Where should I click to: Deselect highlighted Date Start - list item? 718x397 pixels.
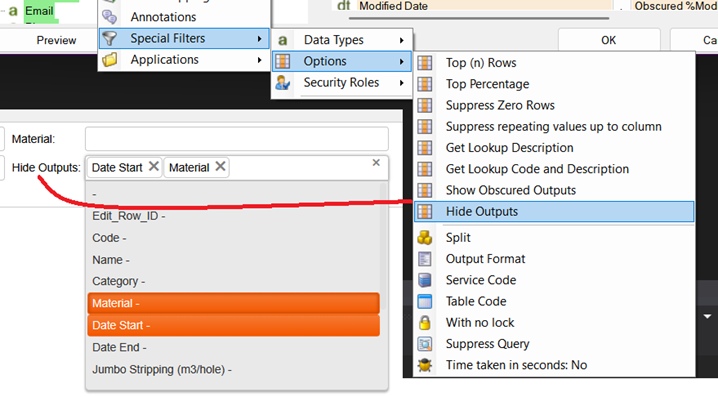click(234, 325)
